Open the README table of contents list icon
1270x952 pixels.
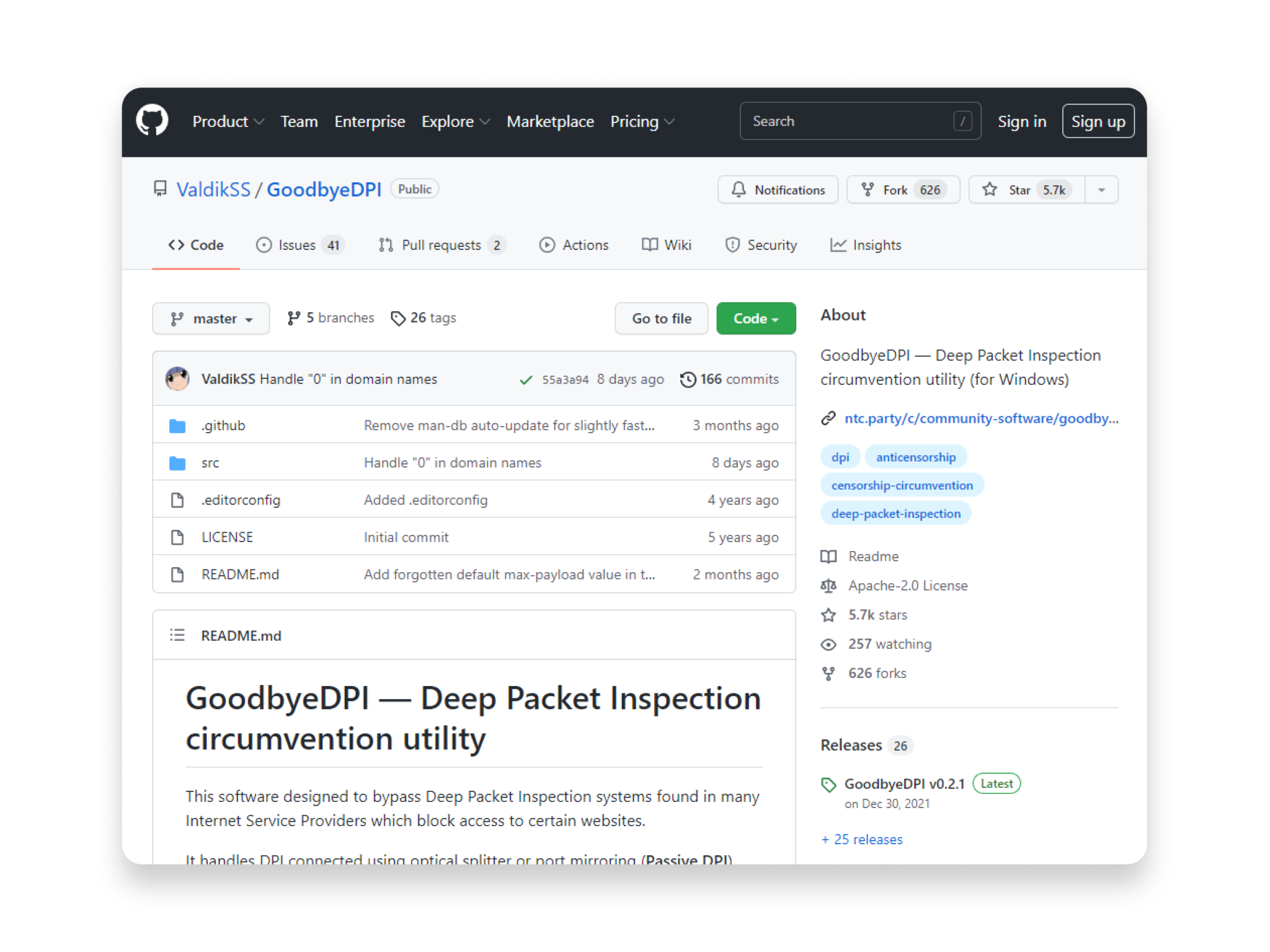177,635
